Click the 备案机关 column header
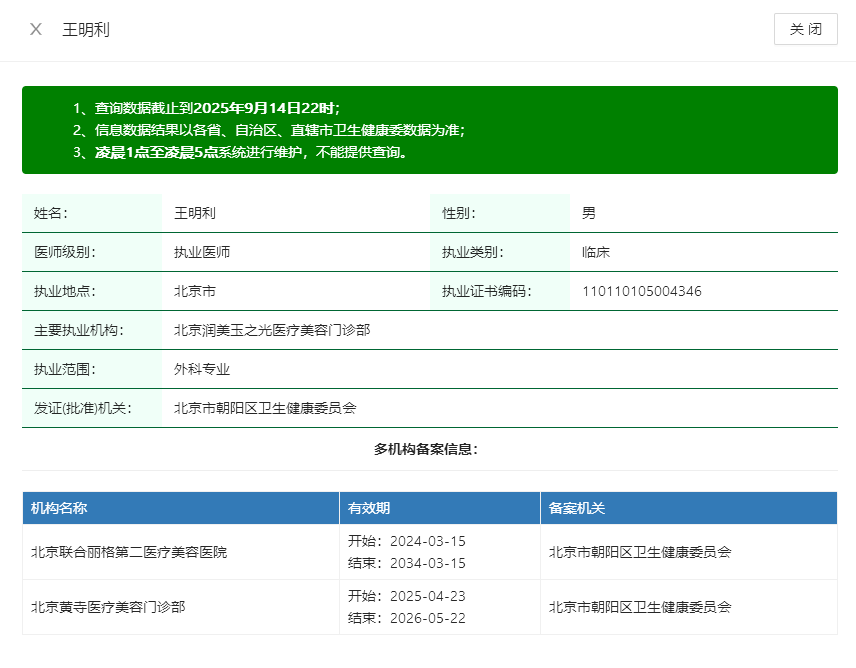The width and height of the screenshot is (856, 668). [x=577, y=508]
